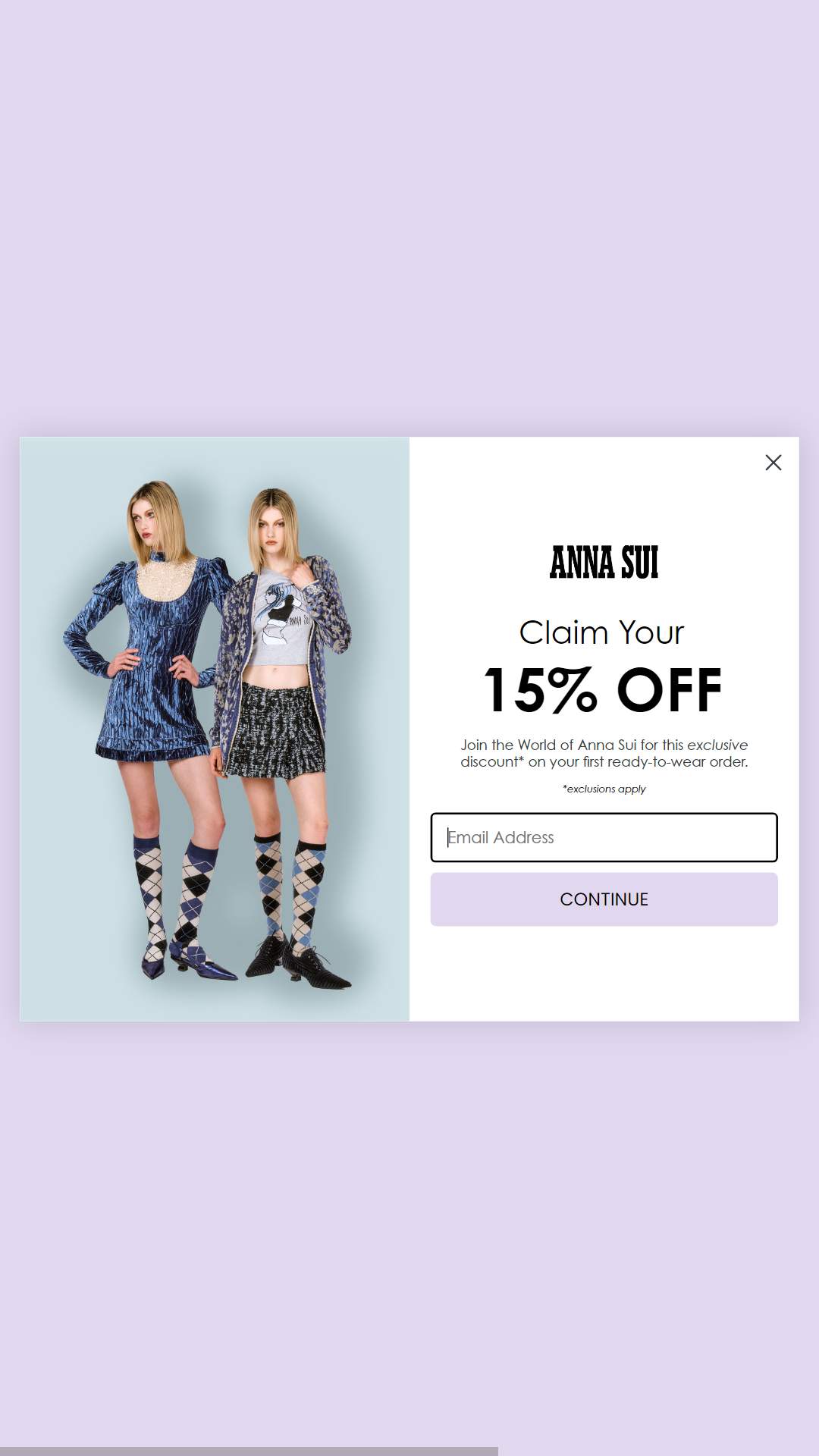Click the "exclusions apply" footnote
This screenshot has width=819, height=1456.
604,789
